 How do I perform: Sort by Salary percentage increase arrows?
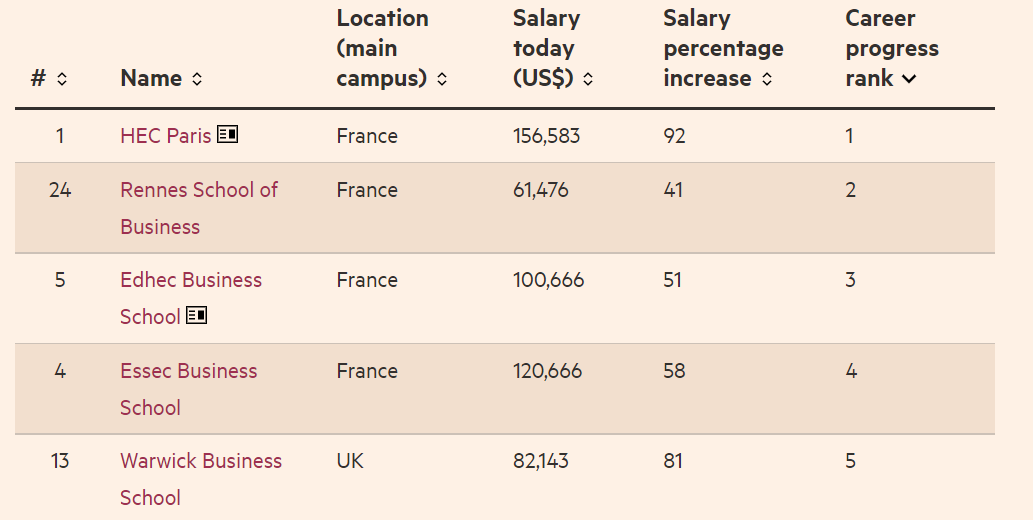coord(767,79)
